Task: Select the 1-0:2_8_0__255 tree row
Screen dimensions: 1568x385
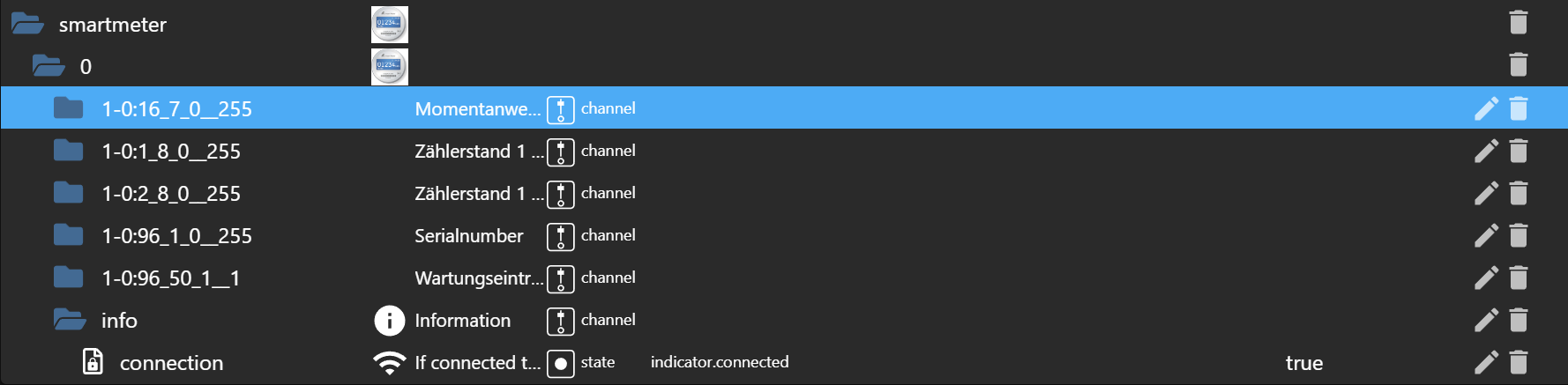Action: pyautogui.click(x=784, y=193)
